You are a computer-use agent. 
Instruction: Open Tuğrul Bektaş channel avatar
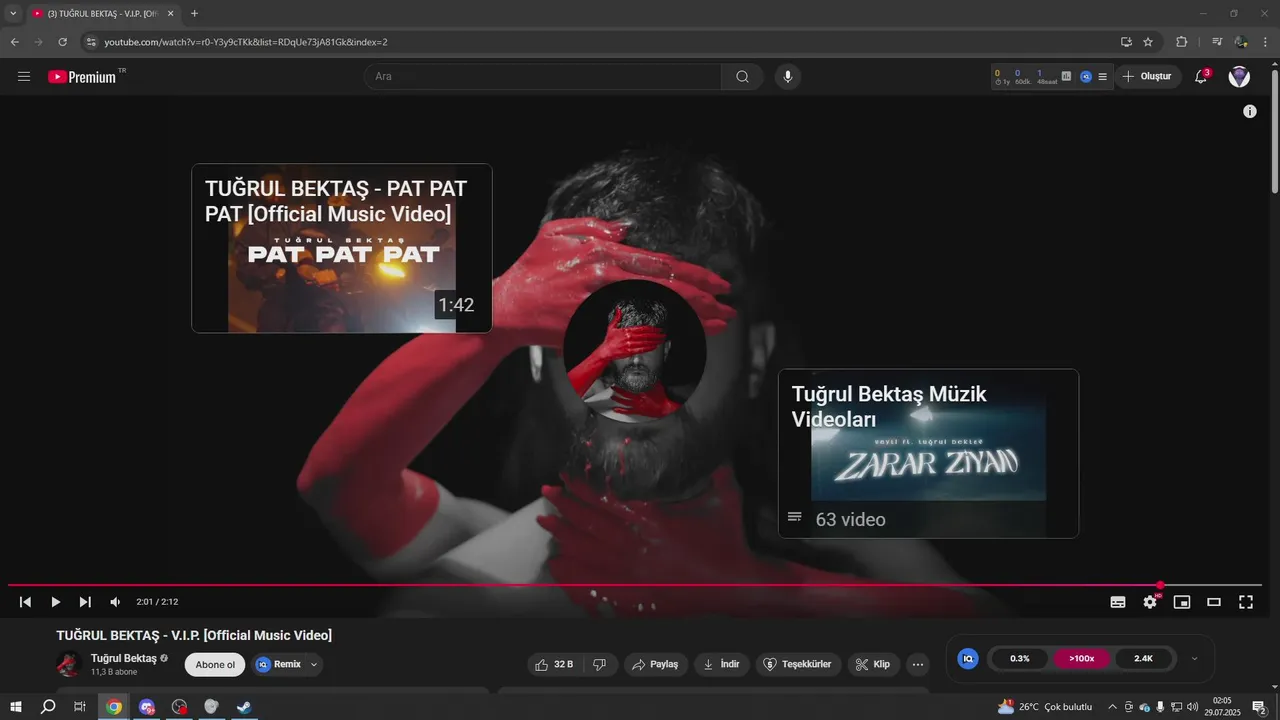coord(69,664)
